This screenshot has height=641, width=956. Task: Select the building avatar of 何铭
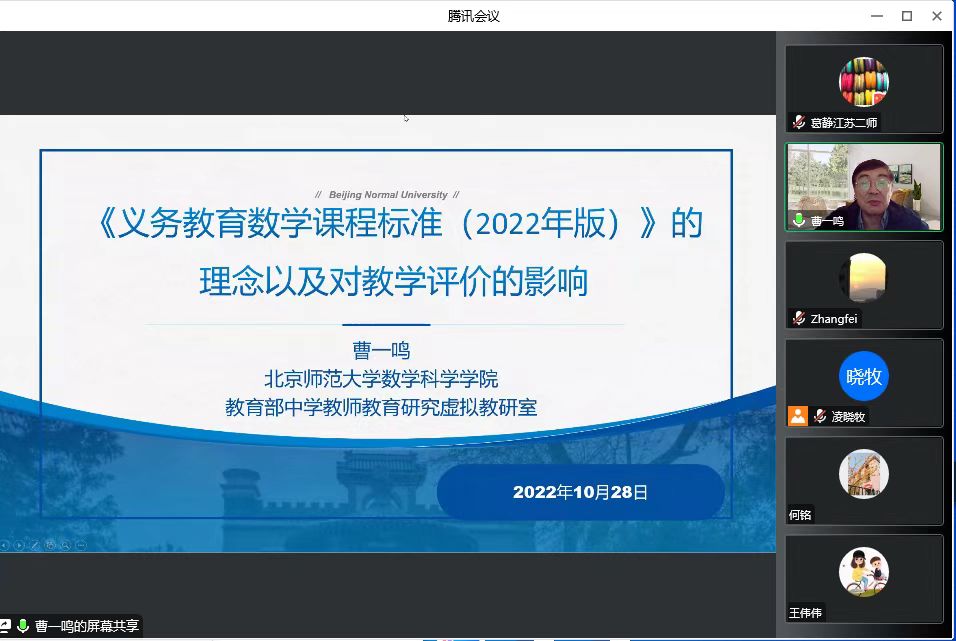pos(864,474)
